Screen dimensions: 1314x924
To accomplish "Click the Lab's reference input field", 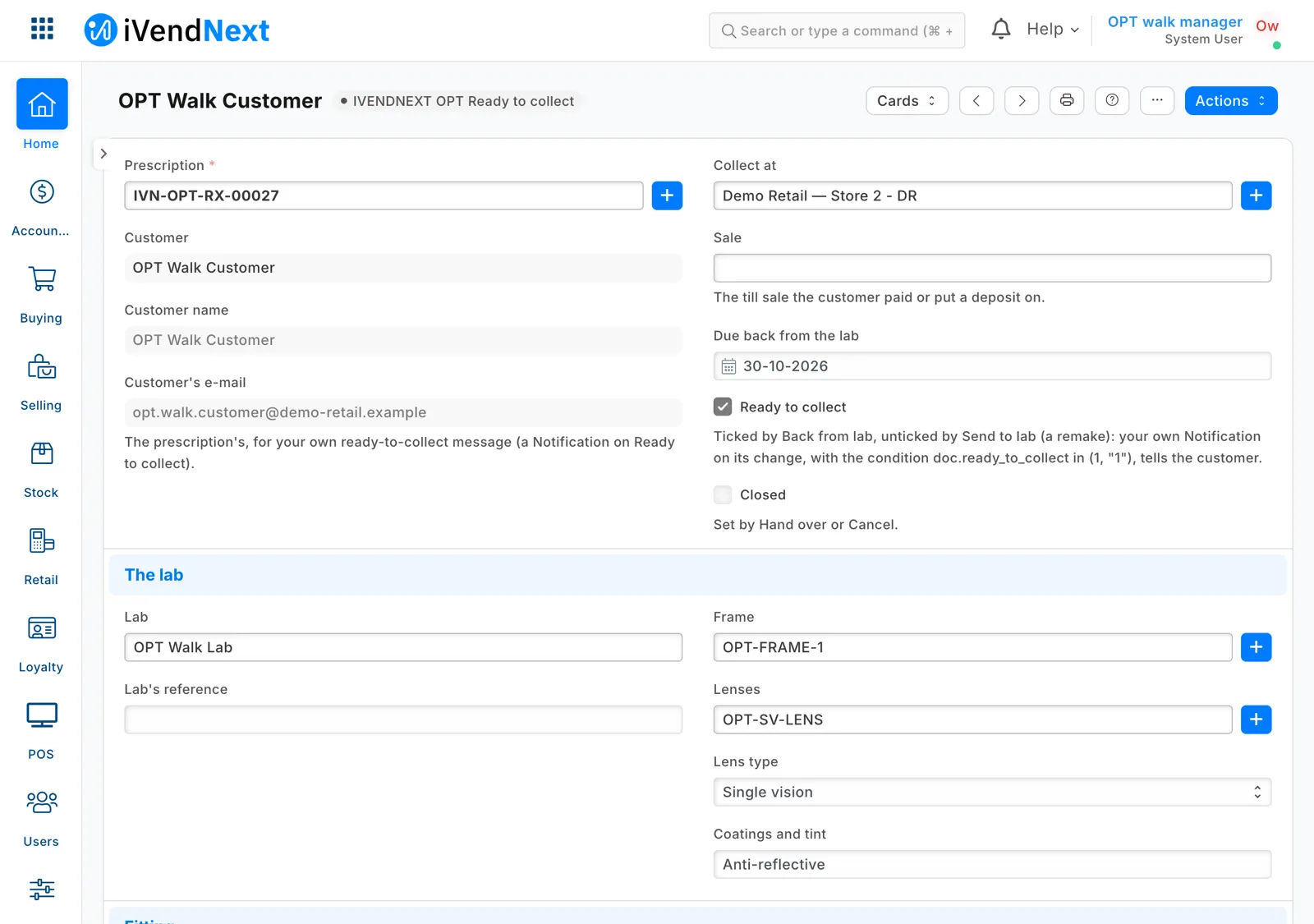I will click(403, 719).
